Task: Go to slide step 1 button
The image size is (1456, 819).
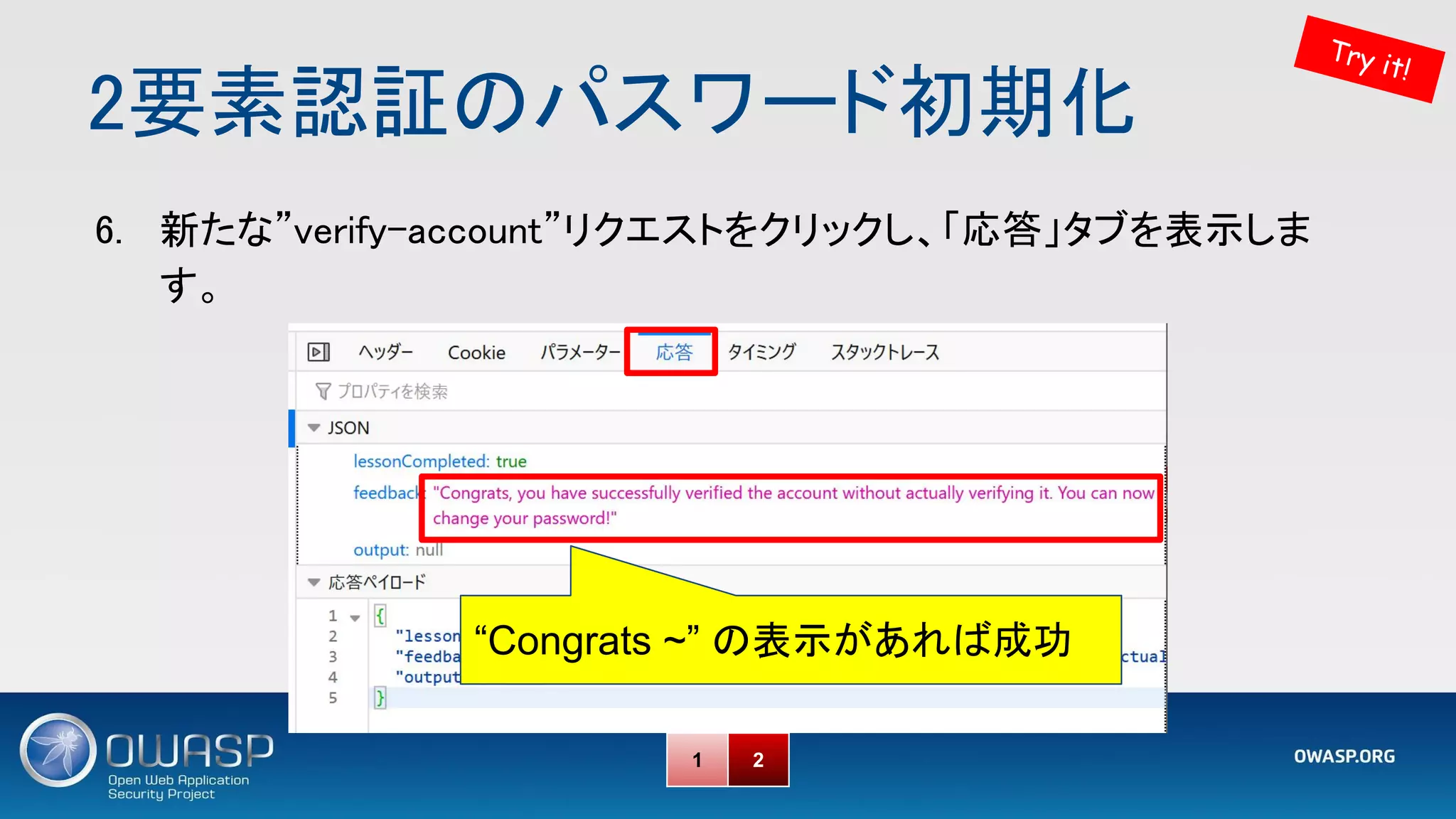Action: [697, 760]
